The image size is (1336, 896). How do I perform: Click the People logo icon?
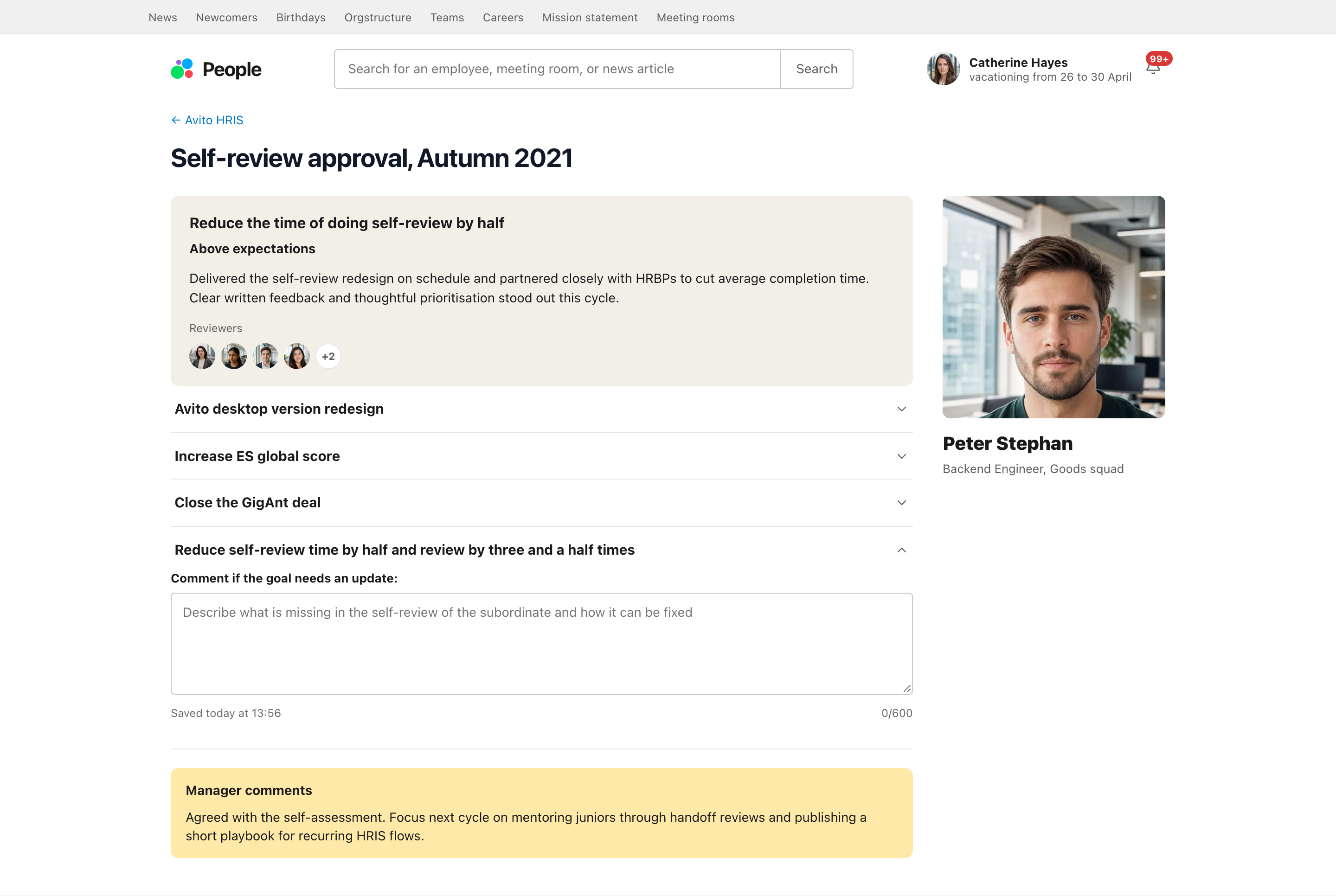[182, 69]
